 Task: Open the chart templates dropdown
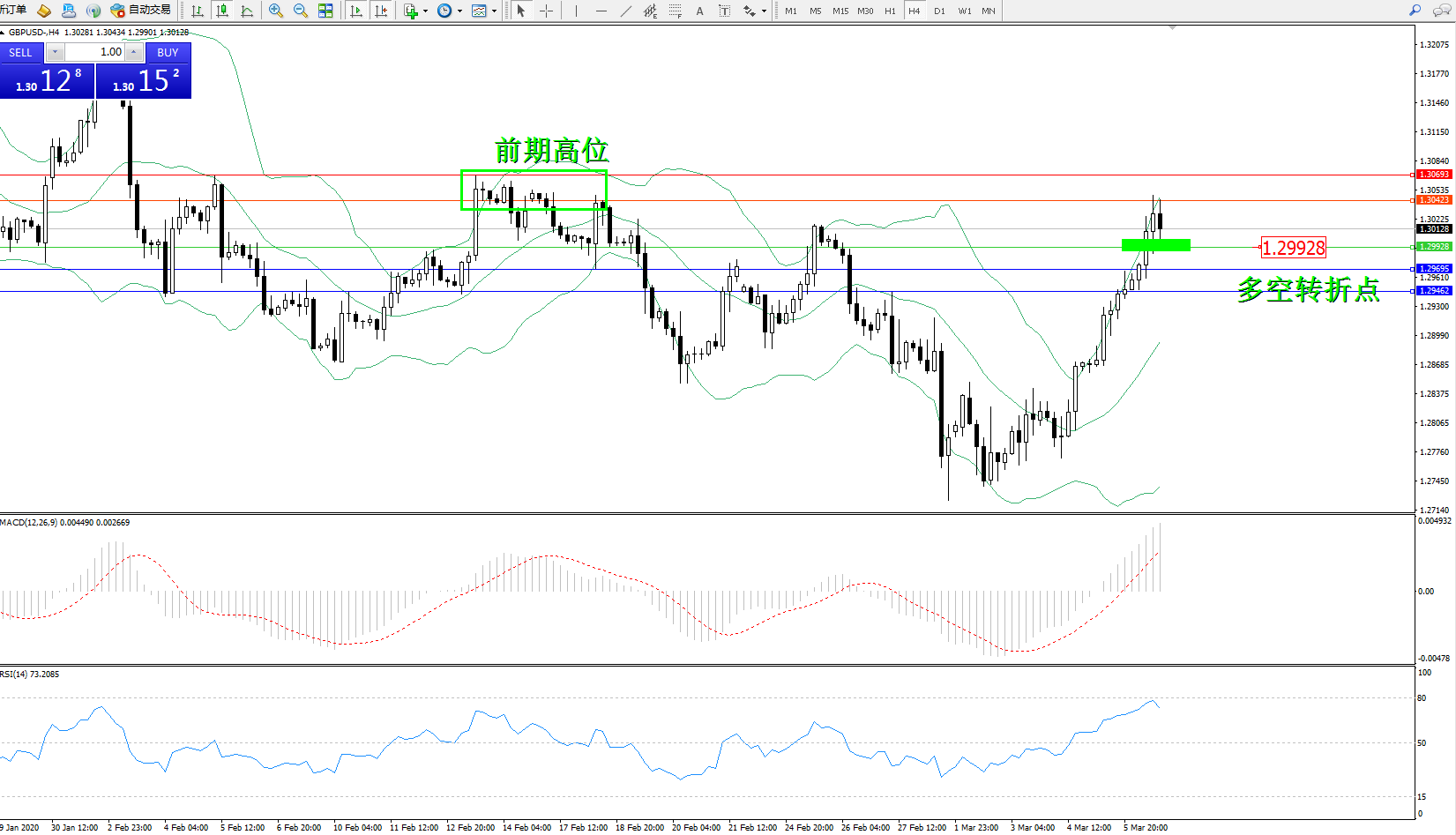tap(494, 11)
